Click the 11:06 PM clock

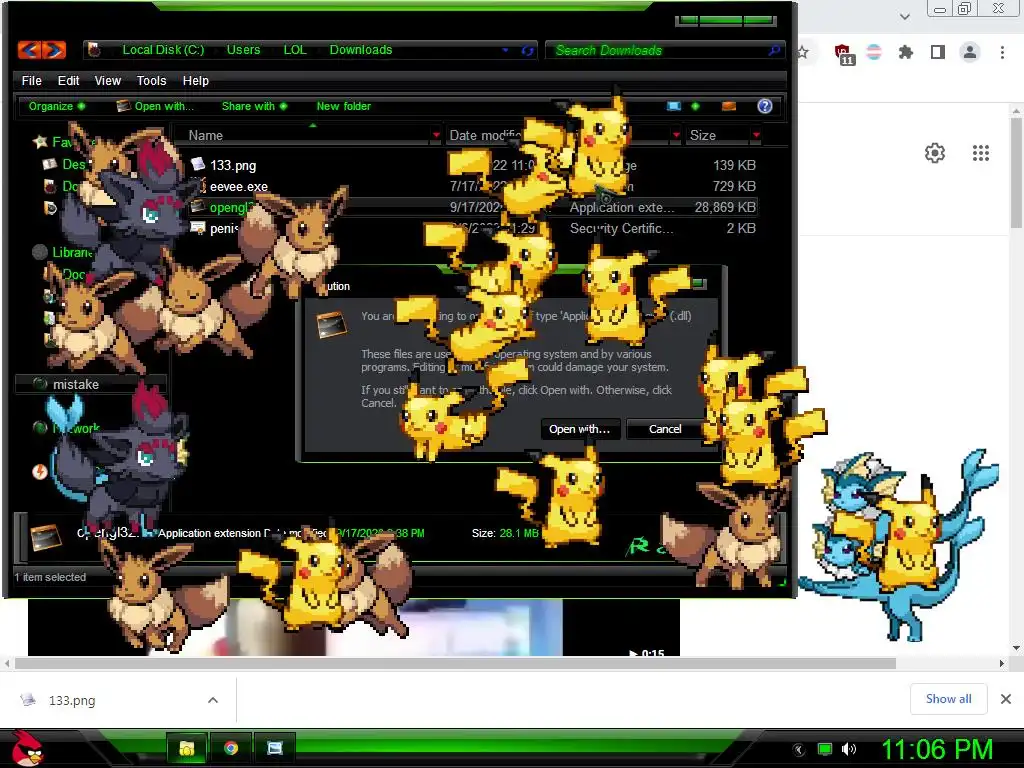[936, 750]
